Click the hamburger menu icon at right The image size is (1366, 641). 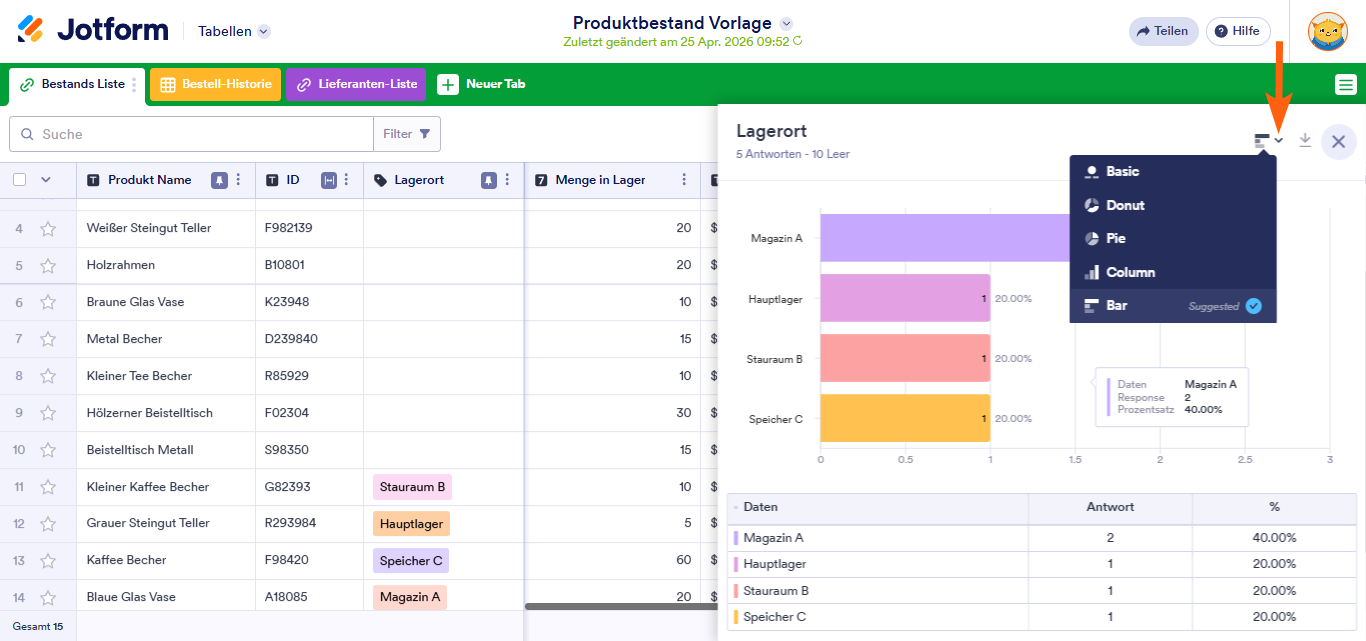coord(1345,85)
